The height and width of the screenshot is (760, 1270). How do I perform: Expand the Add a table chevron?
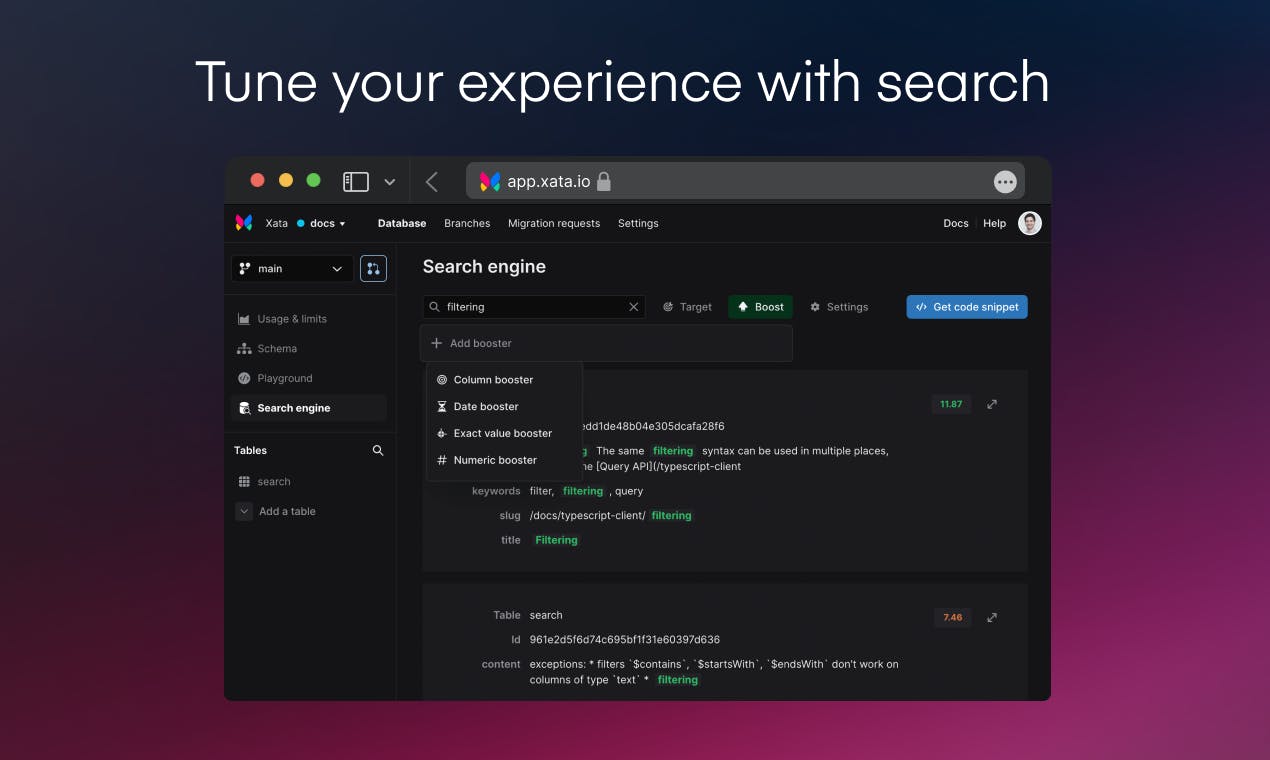[244, 511]
